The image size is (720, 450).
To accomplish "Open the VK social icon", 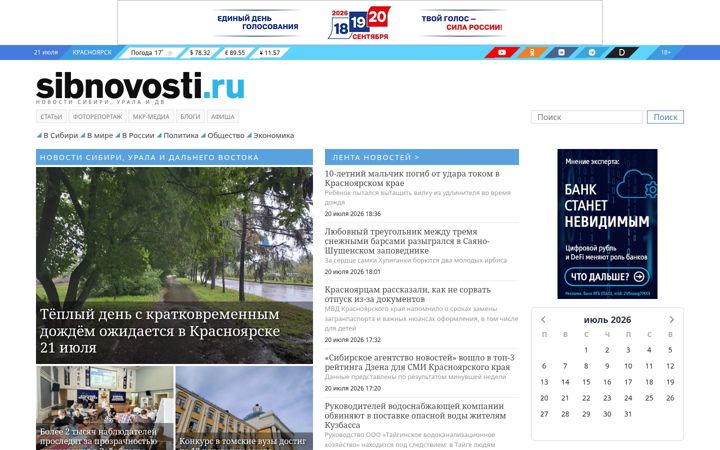I will (561, 52).
